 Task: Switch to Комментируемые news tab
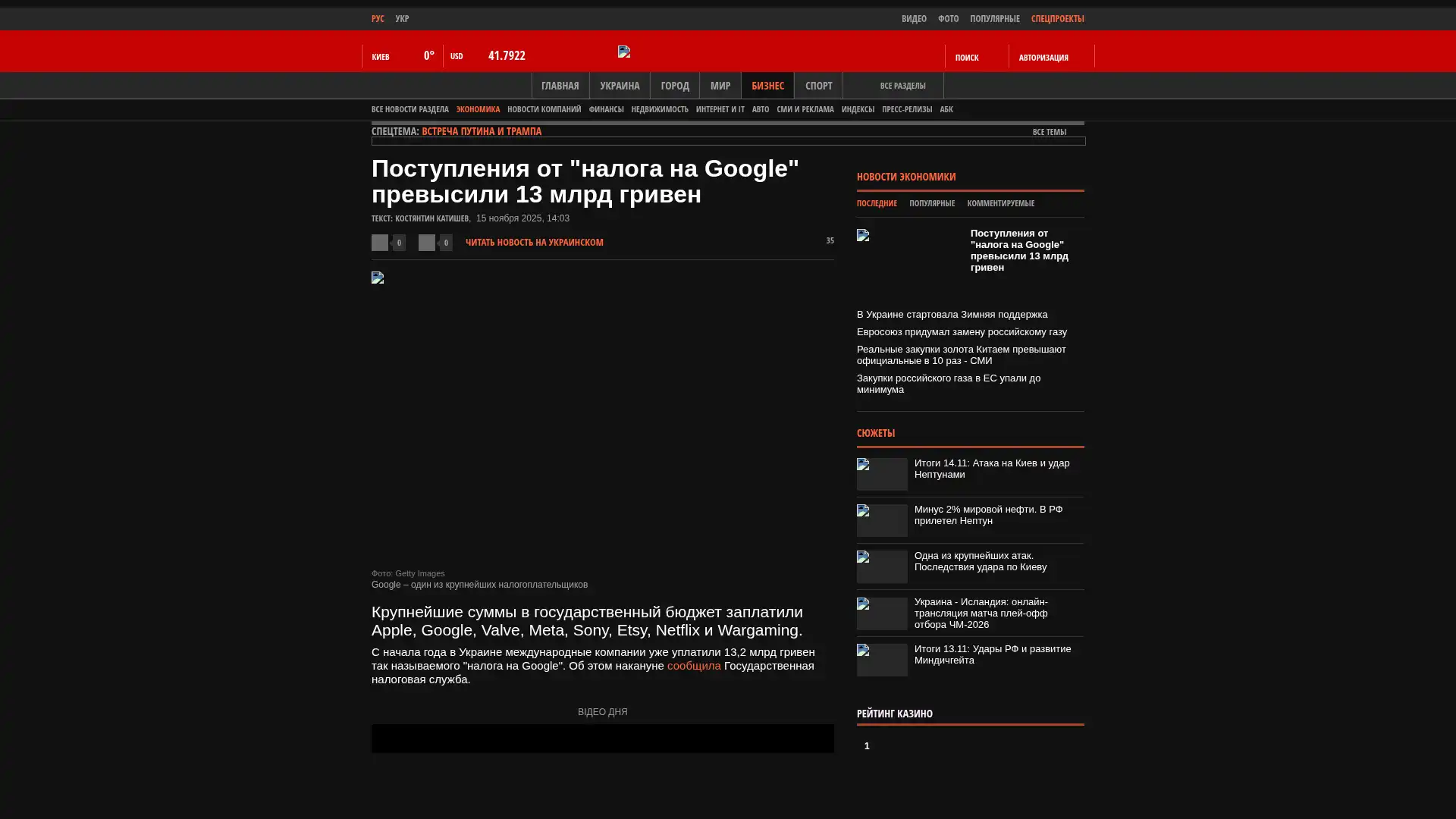coord(1000,203)
